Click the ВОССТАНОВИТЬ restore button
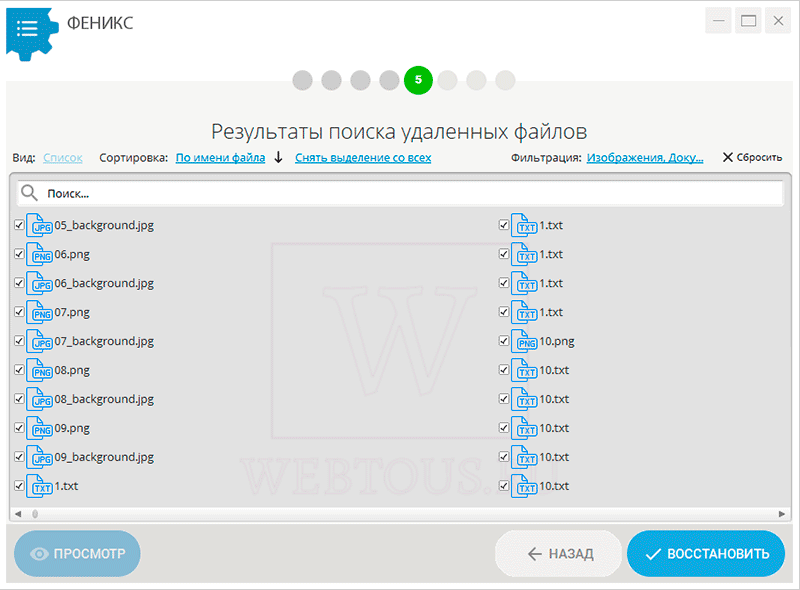The height and width of the screenshot is (590, 800). pos(706,554)
